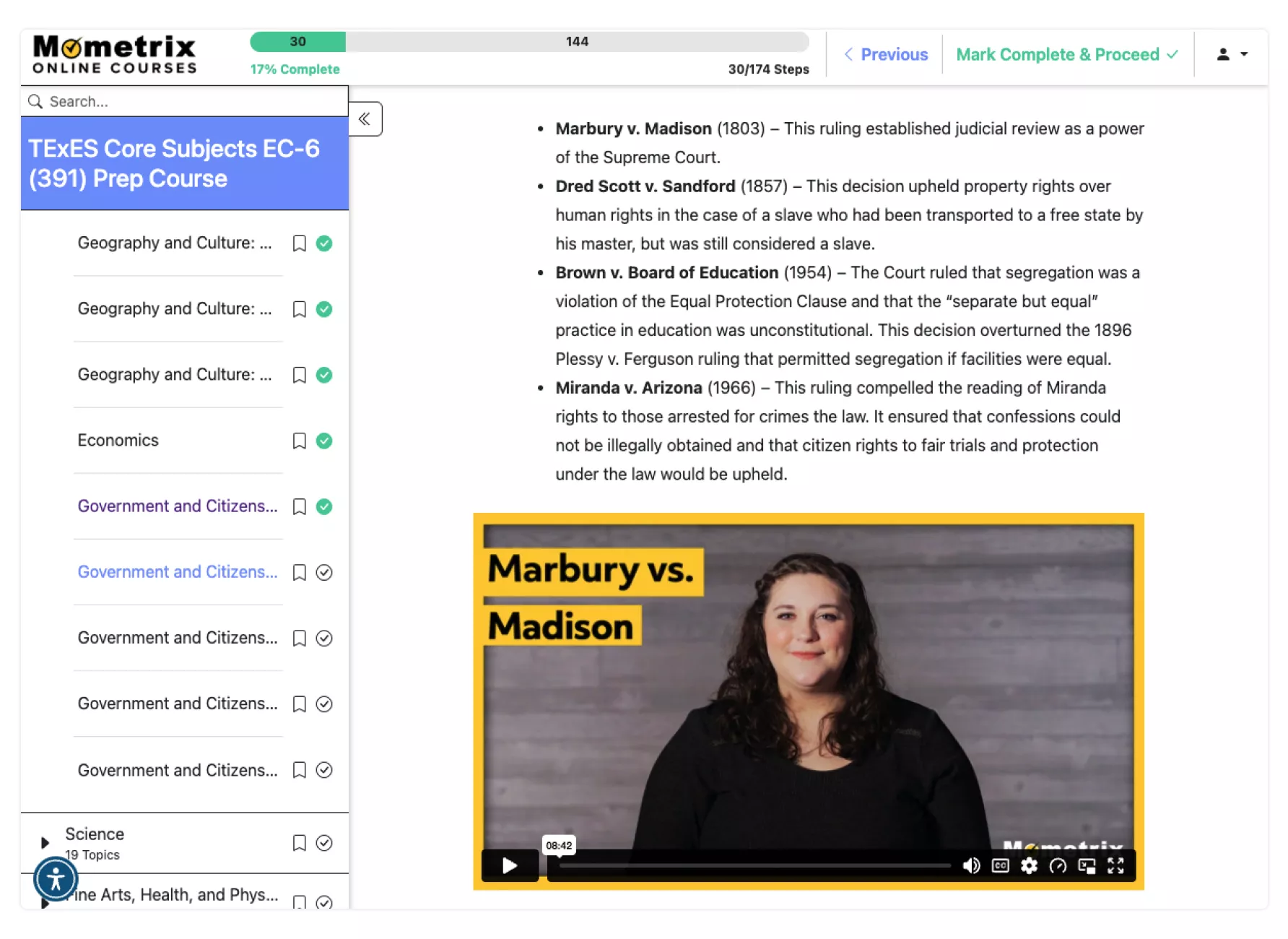Open the Science section
Image resolution: width=1288 pixels, height=939 pixels.
(x=95, y=834)
